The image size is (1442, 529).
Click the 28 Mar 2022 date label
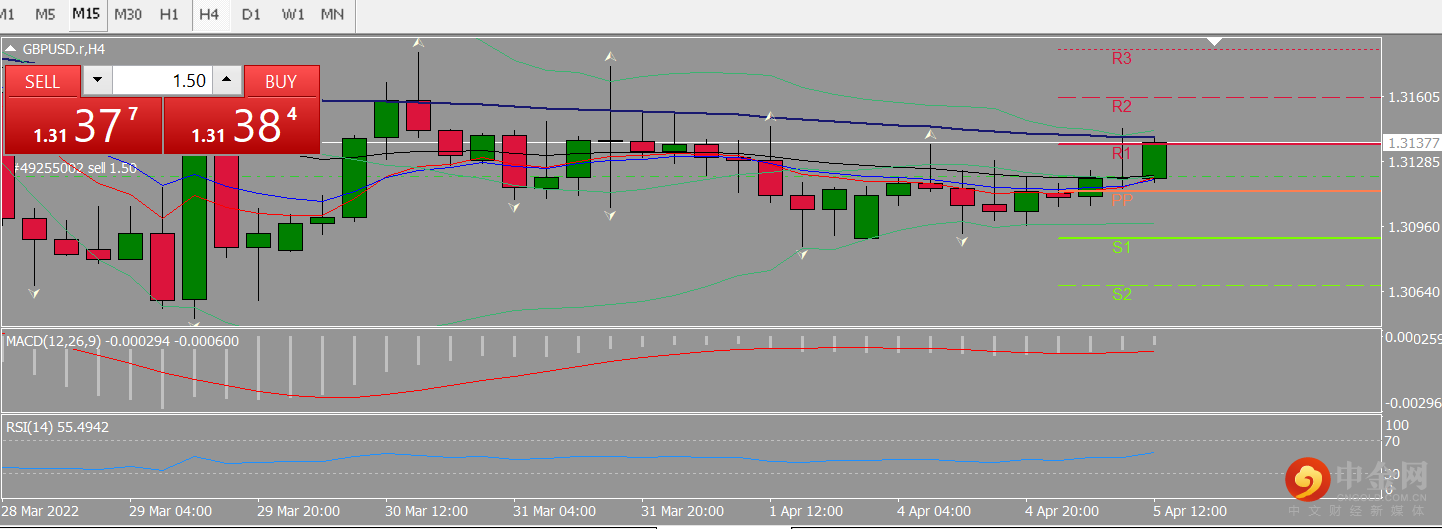[39, 511]
